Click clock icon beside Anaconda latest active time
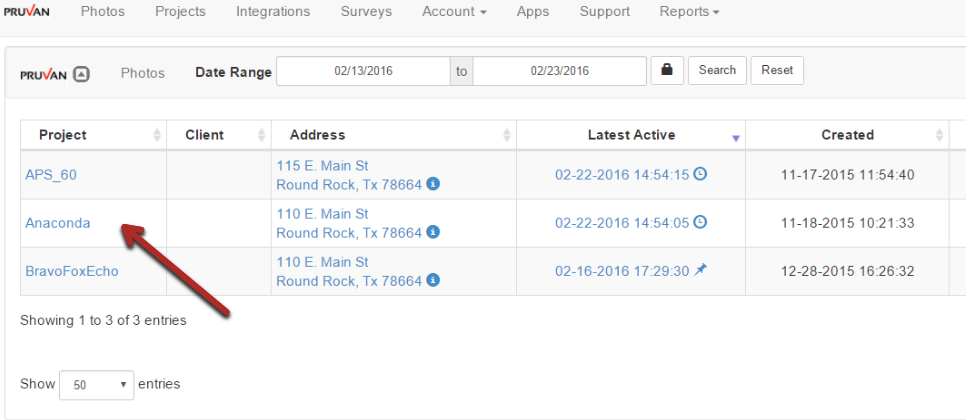The height and width of the screenshot is (420, 966). (700, 222)
